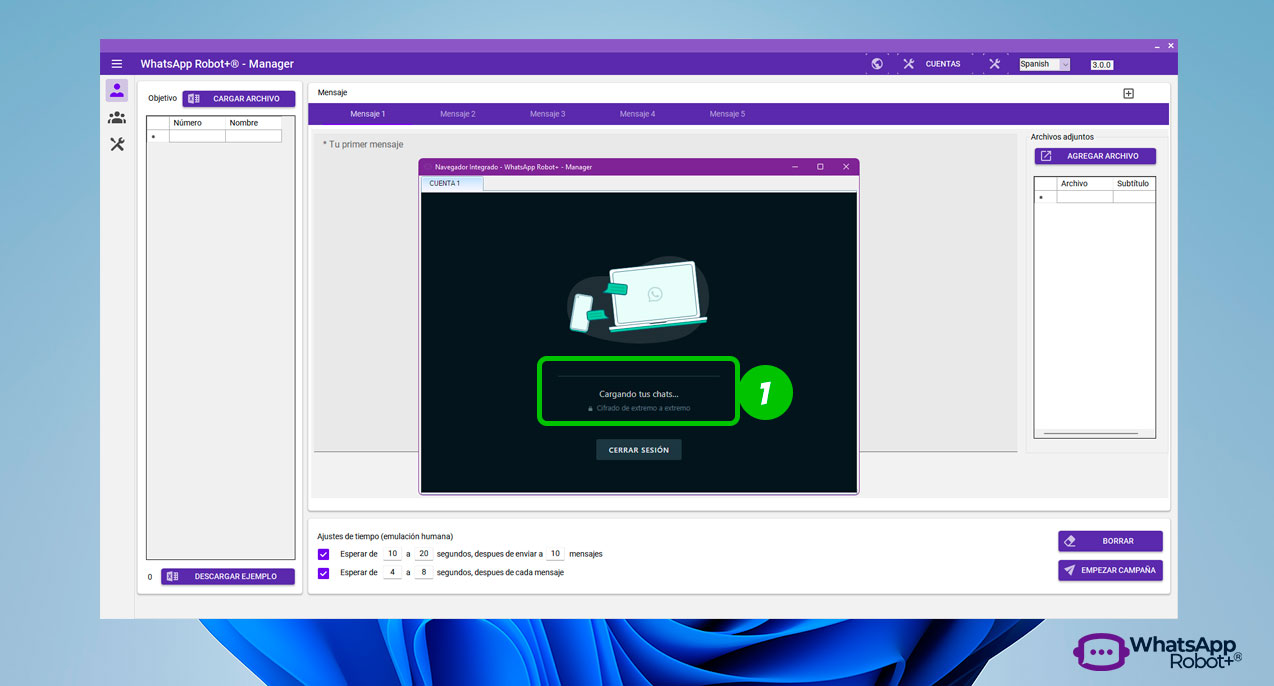Click the chat loading progress bar
1274x686 pixels.
pos(638,376)
